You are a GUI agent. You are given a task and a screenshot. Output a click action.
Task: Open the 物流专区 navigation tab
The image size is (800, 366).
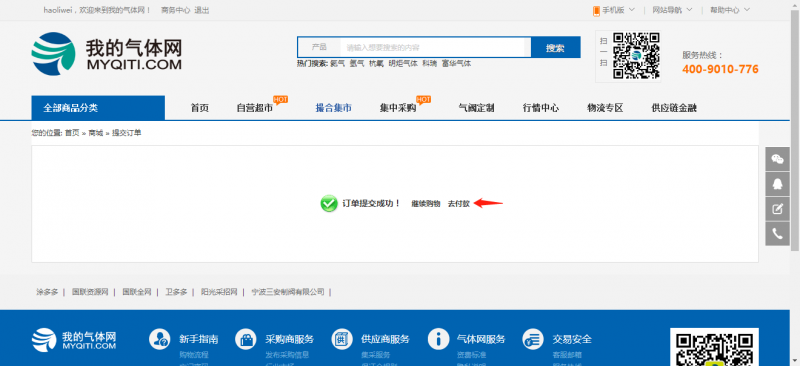tap(605, 108)
